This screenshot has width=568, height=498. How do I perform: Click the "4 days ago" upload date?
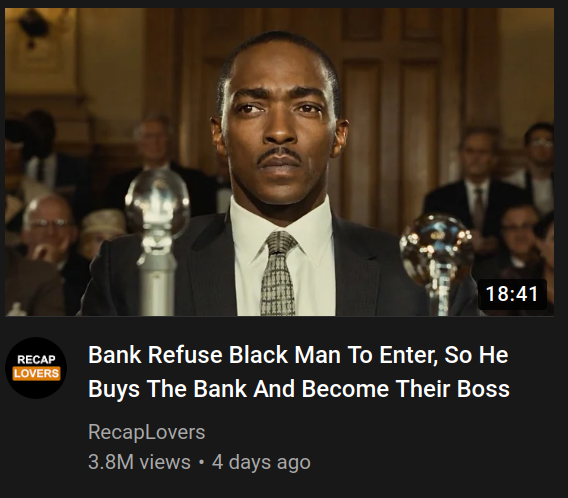coord(261,463)
